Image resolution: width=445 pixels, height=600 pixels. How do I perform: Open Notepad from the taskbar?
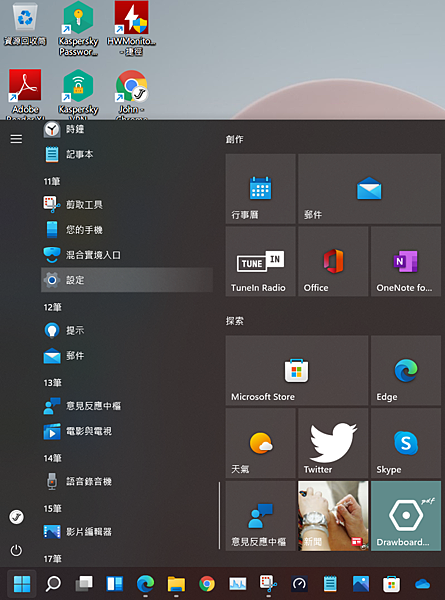(330, 584)
